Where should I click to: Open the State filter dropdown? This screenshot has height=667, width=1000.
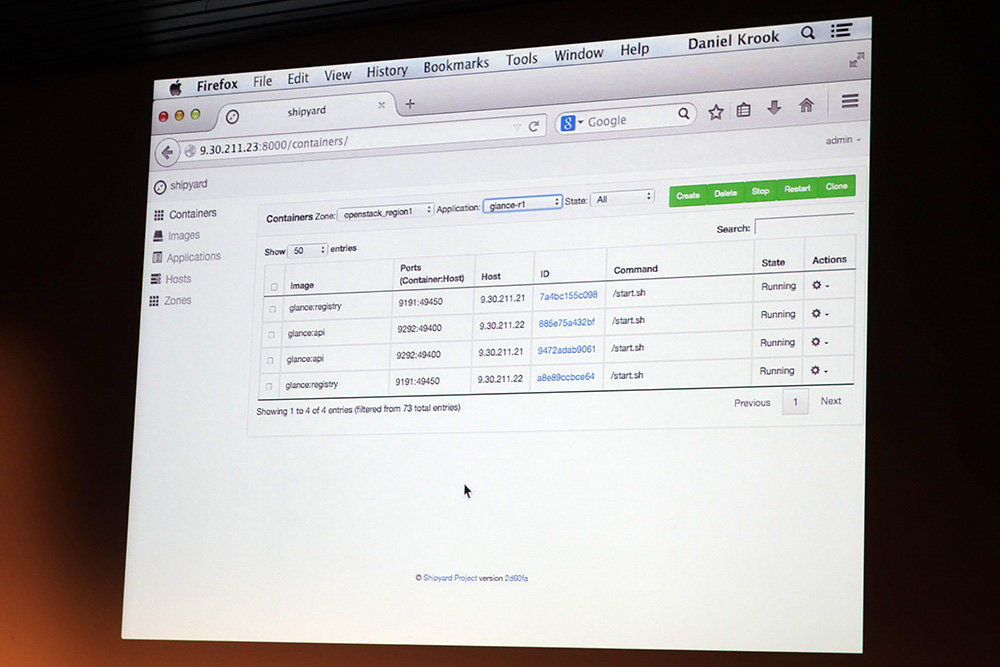[622, 198]
